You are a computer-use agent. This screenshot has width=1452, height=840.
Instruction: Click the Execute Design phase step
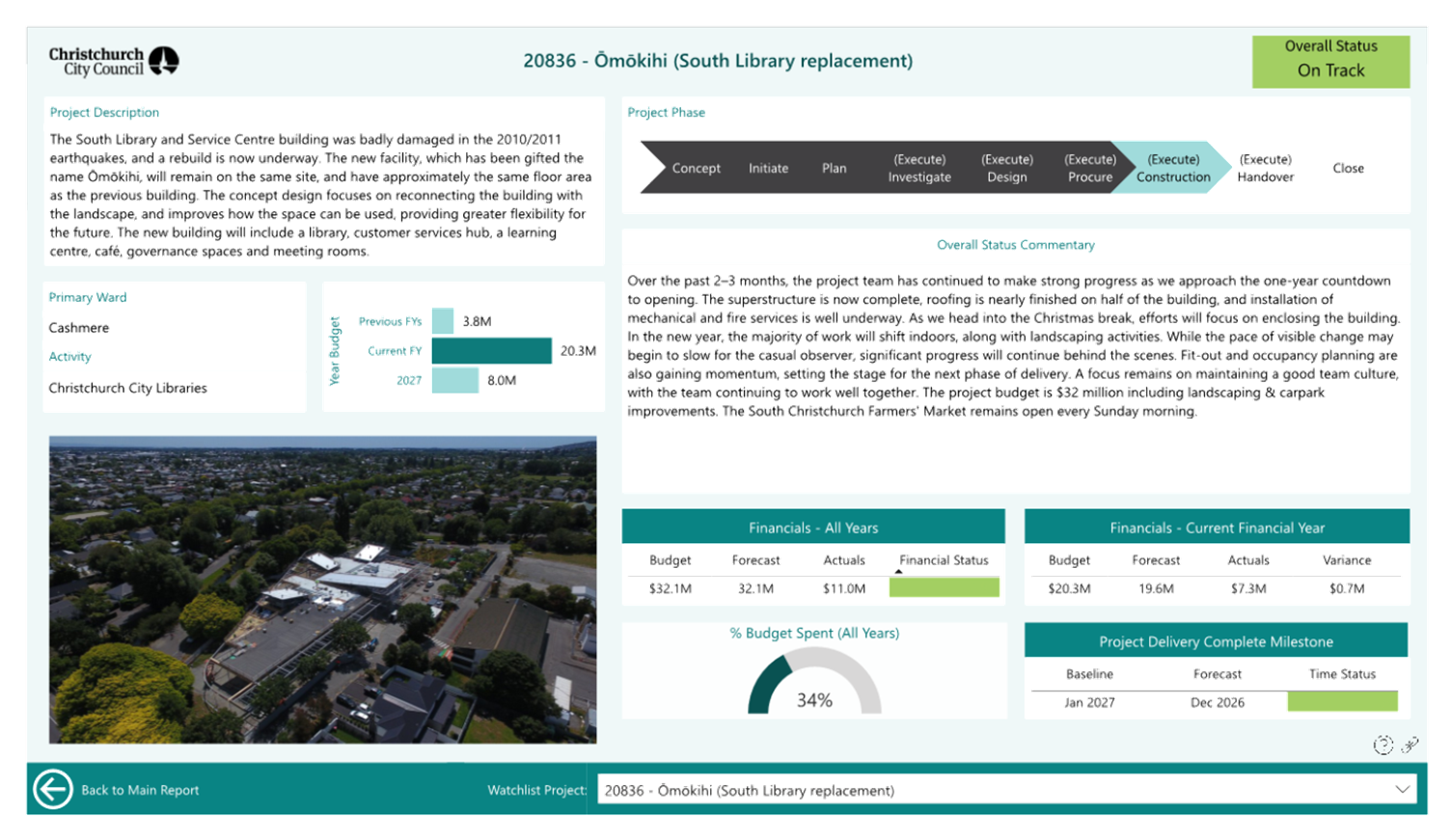click(x=1006, y=168)
